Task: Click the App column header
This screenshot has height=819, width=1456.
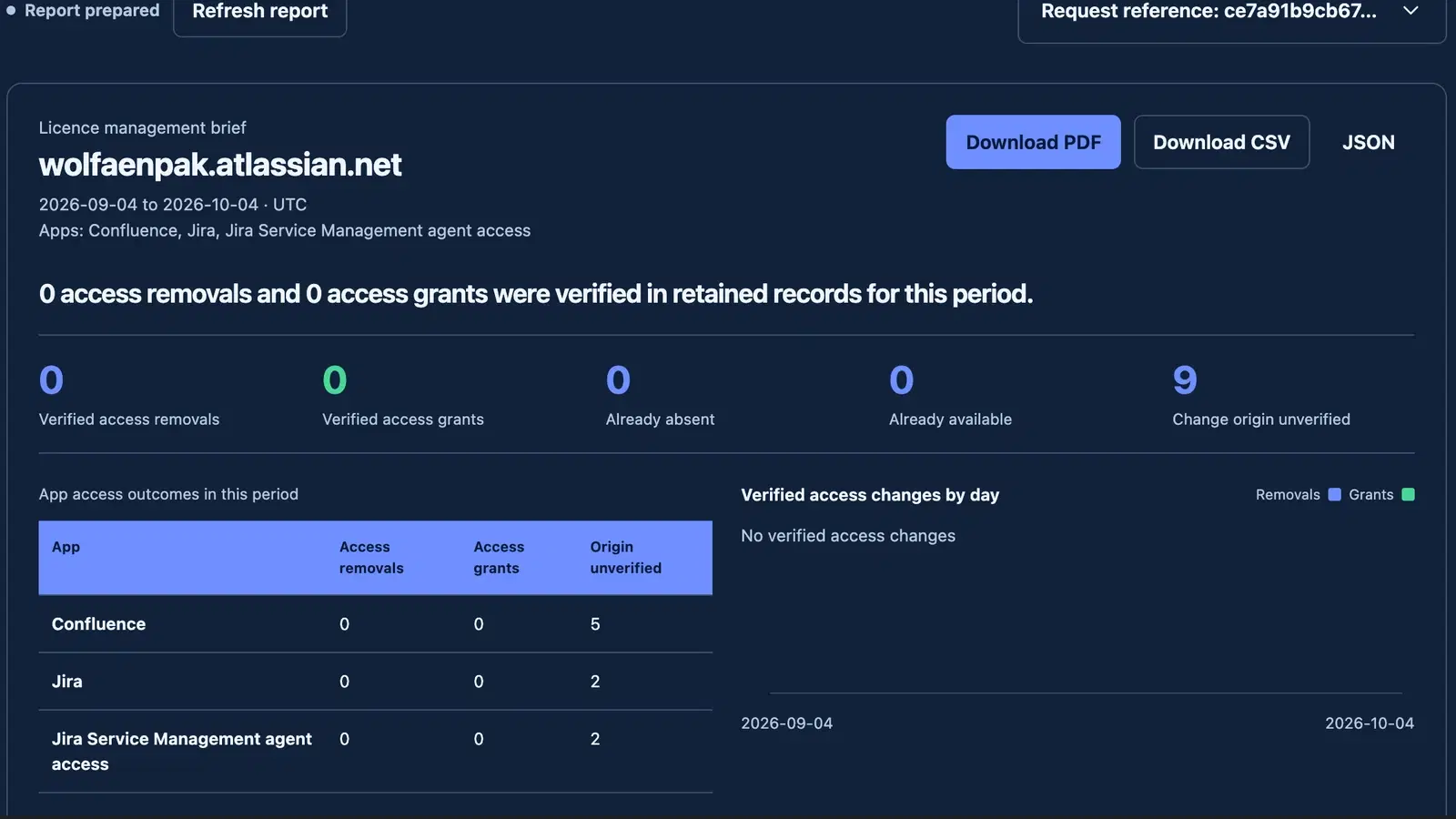Action: [66, 547]
